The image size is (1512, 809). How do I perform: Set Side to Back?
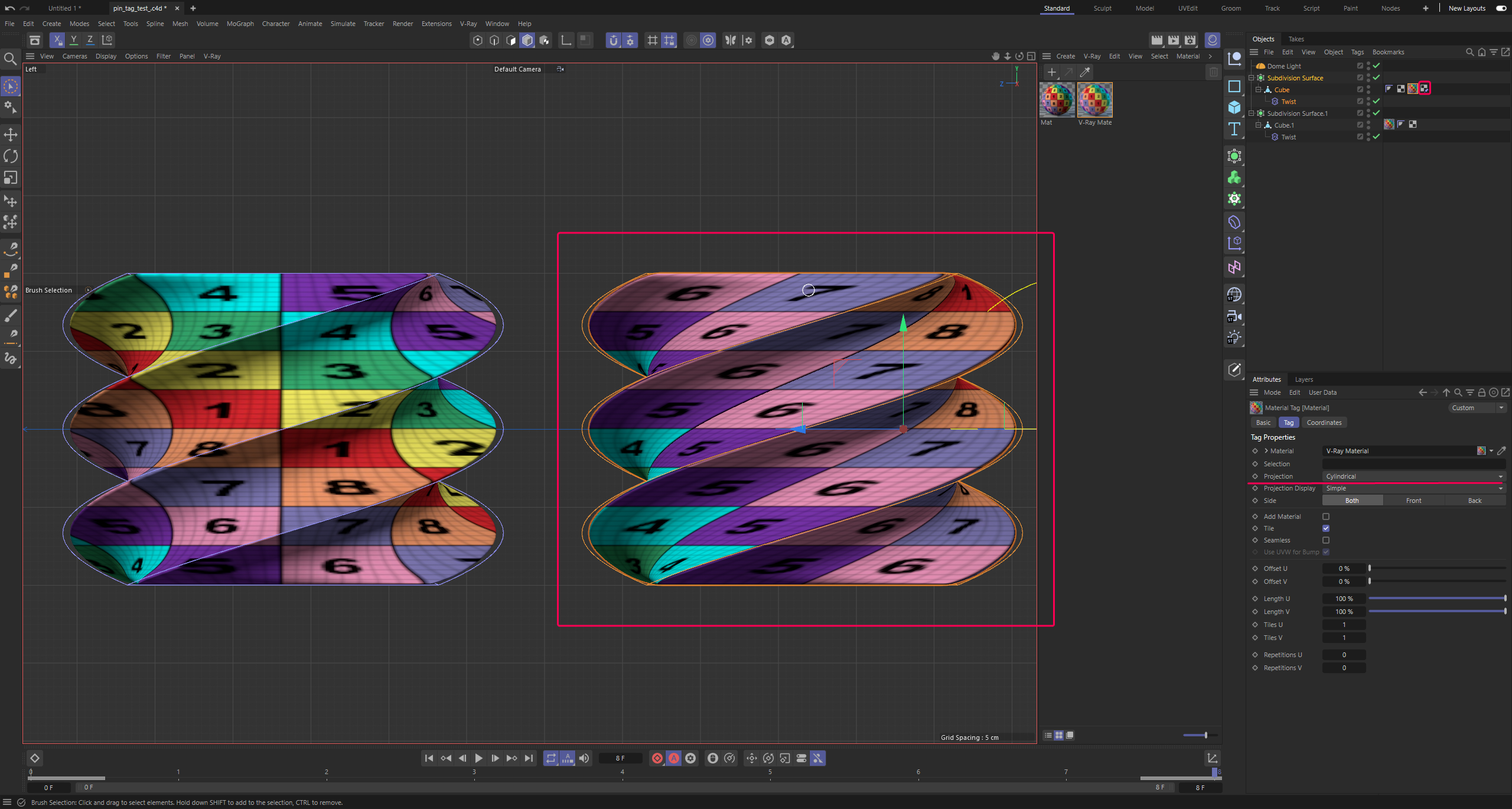click(1475, 501)
